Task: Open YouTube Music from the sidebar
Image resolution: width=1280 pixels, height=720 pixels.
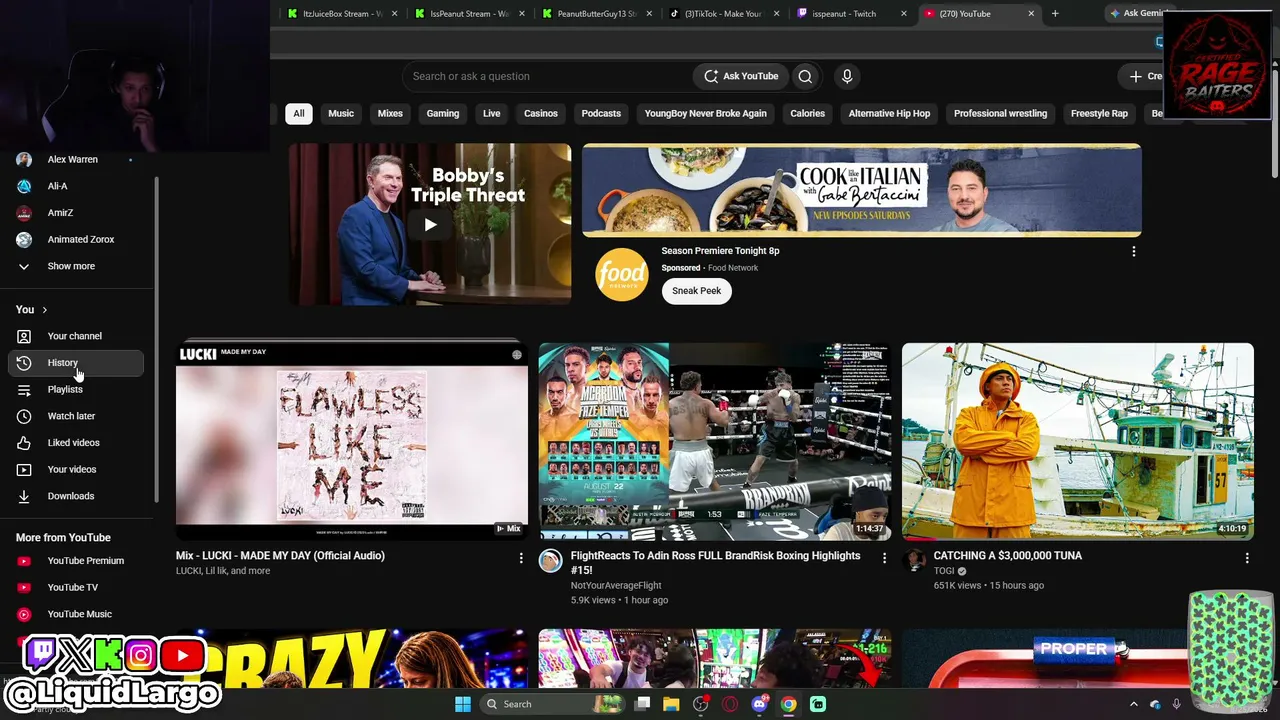Action: (x=76, y=614)
